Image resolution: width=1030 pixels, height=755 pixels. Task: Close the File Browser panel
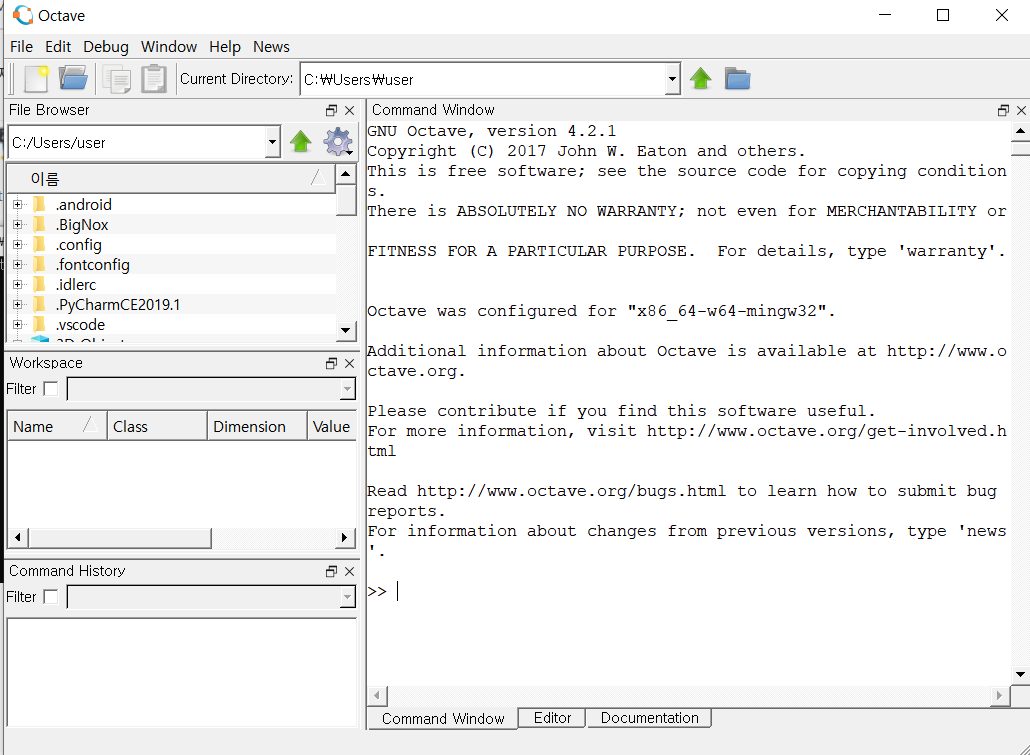click(349, 110)
